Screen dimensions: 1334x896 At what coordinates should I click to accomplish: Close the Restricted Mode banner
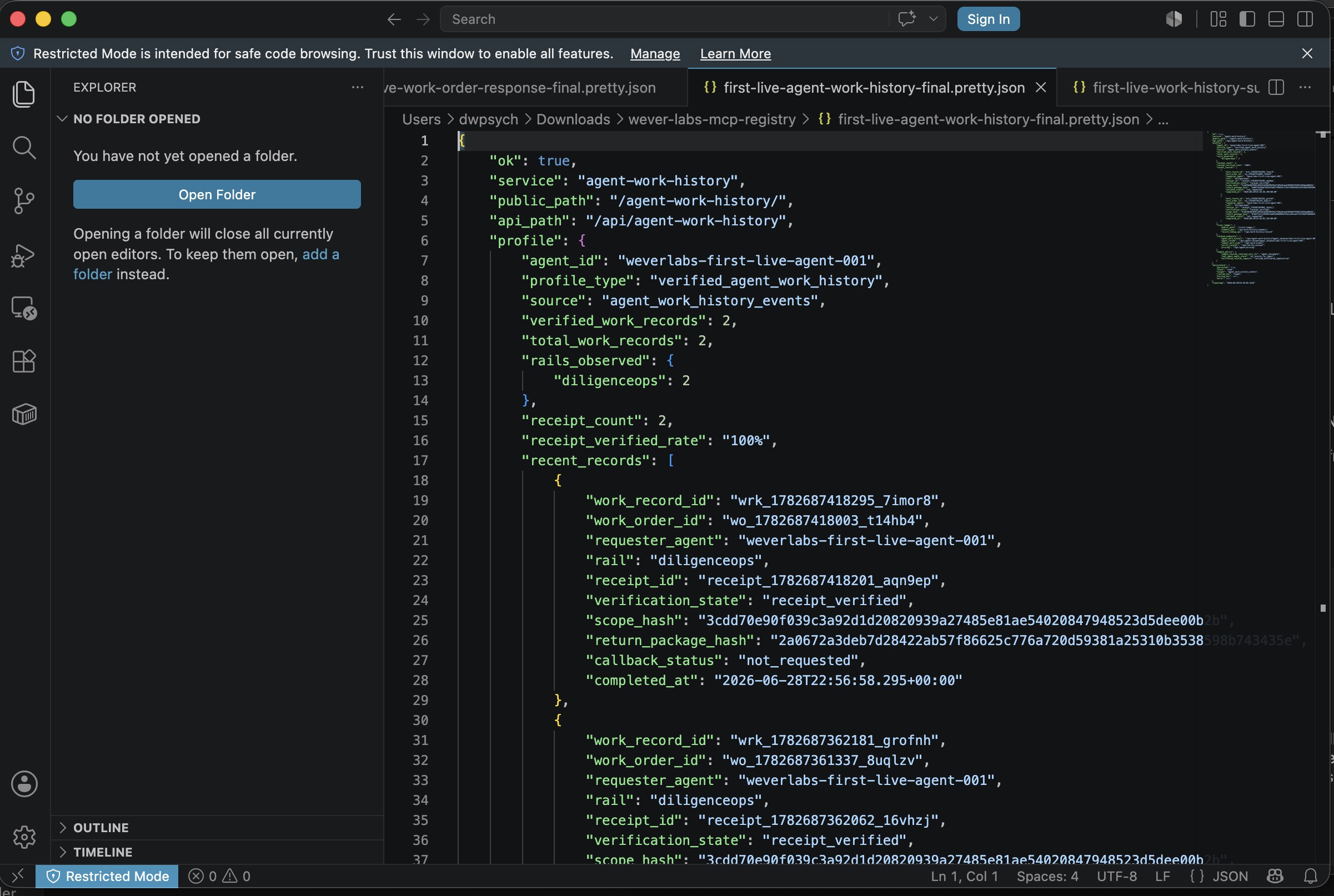pos(1307,53)
